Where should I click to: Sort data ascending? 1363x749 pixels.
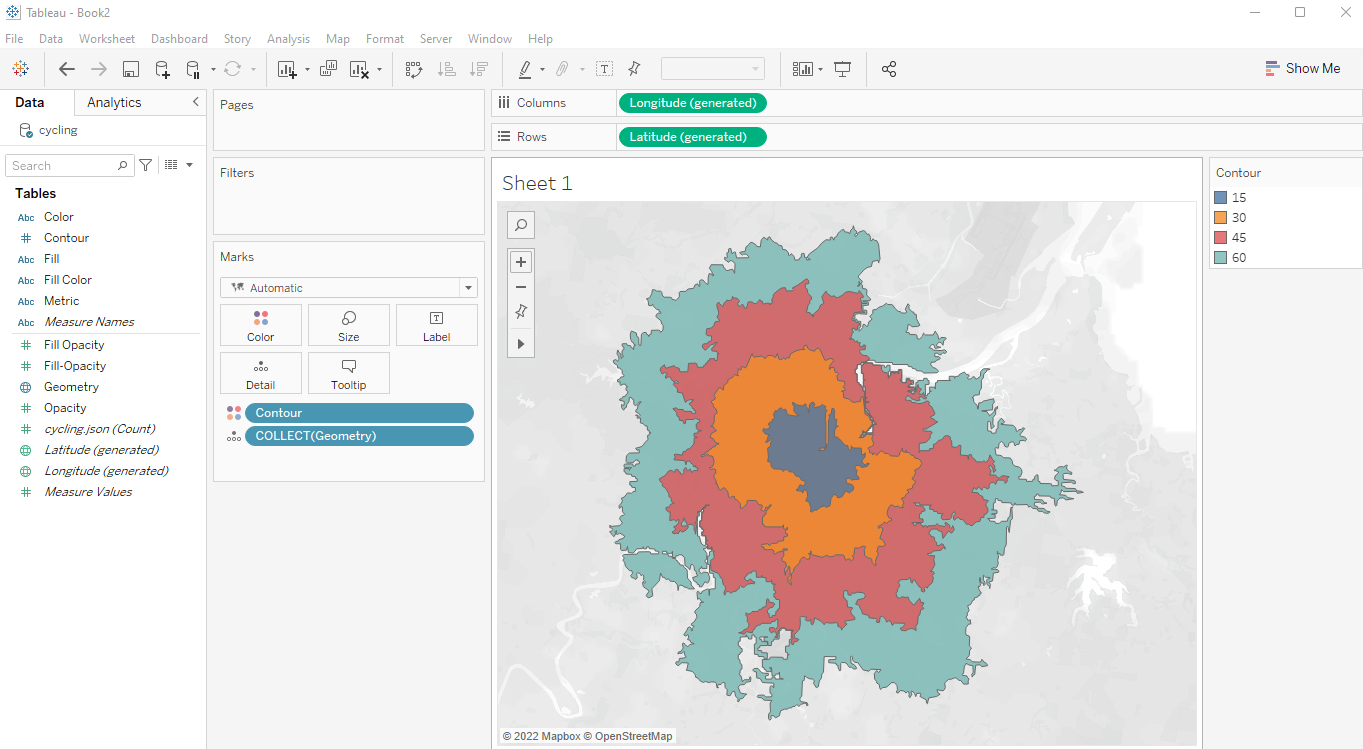447,68
